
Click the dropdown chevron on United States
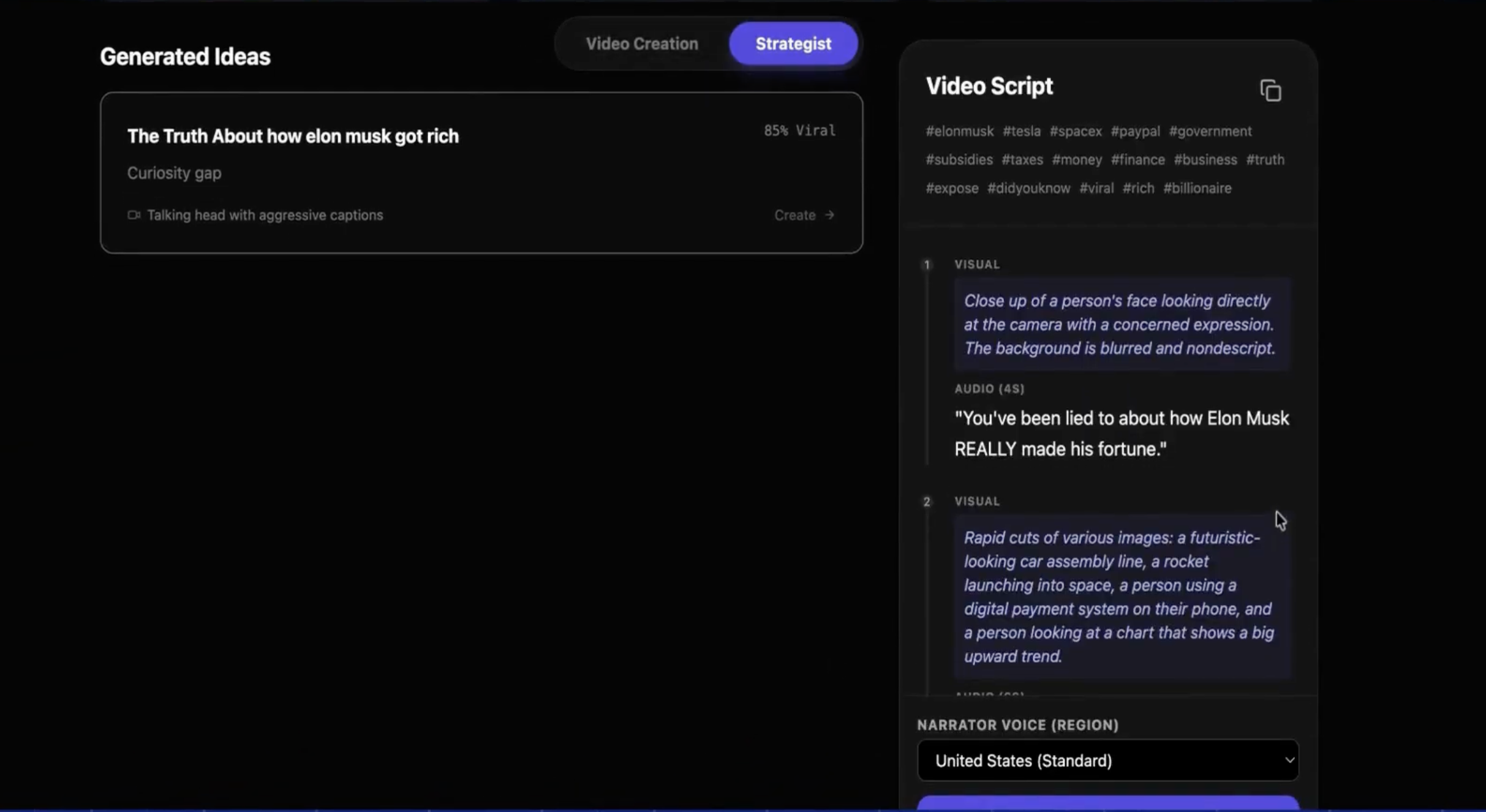coord(1289,760)
